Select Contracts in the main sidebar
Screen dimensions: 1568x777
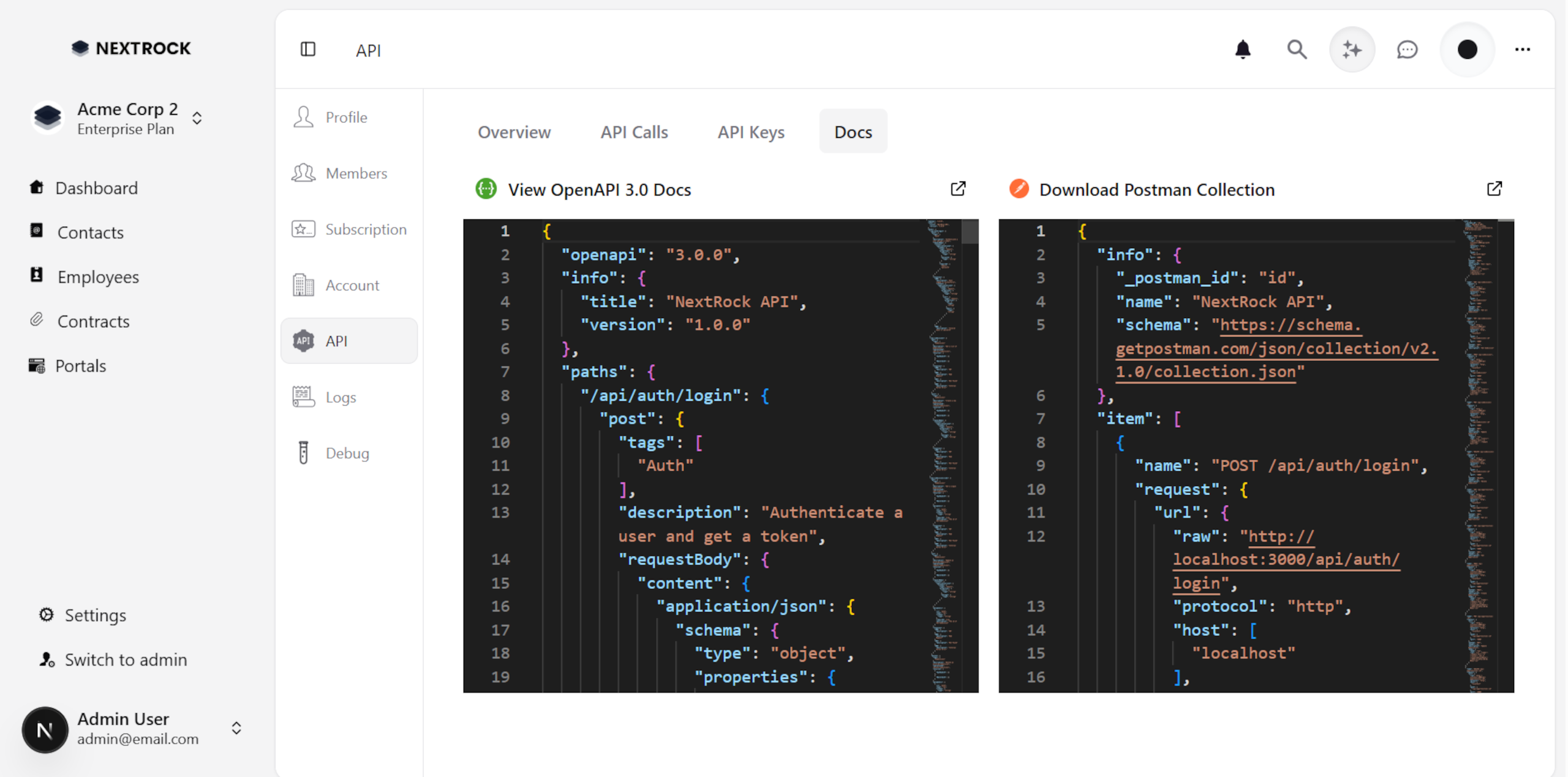(x=93, y=320)
